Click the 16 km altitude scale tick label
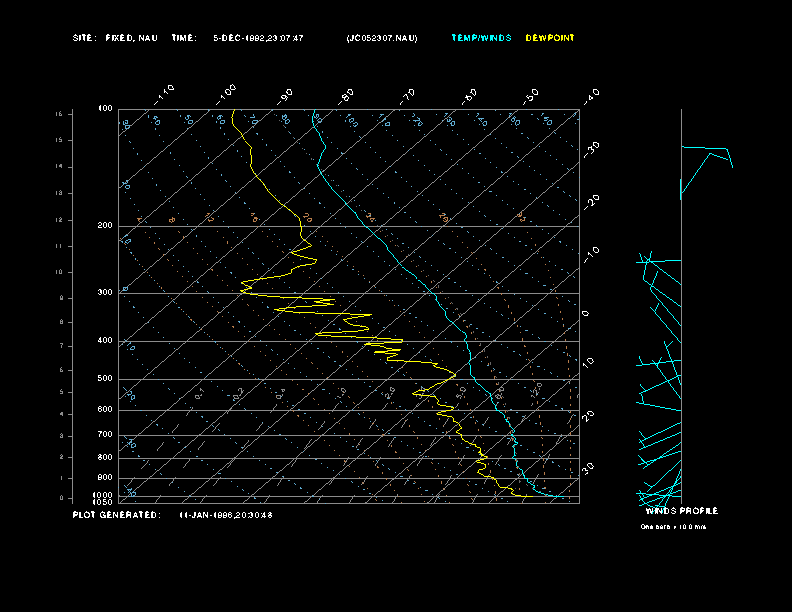792x612 pixels. [x=59, y=114]
